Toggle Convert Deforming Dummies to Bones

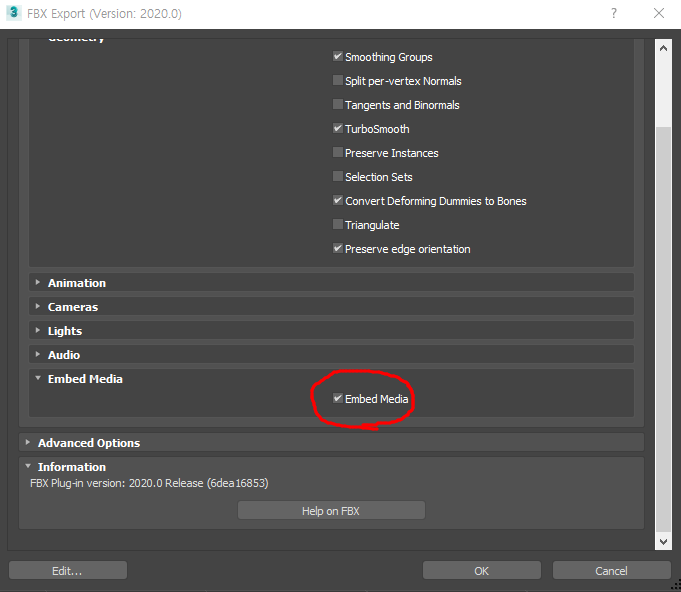click(x=337, y=200)
